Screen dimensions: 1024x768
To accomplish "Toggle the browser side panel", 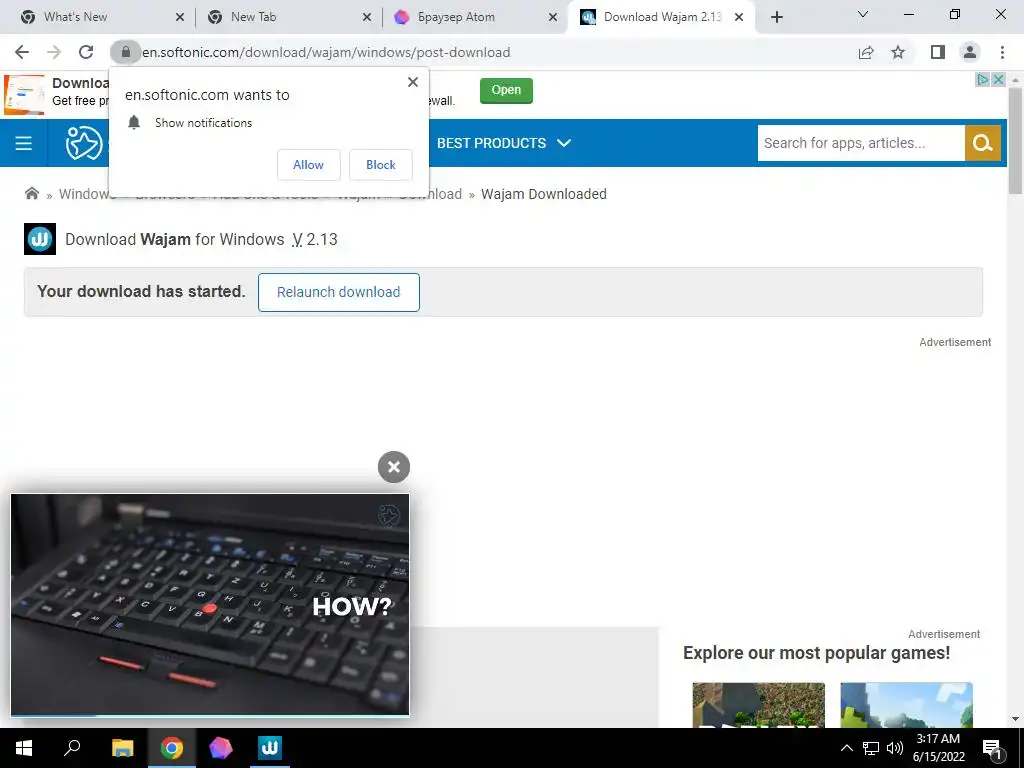I will click(x=938, y=52).
